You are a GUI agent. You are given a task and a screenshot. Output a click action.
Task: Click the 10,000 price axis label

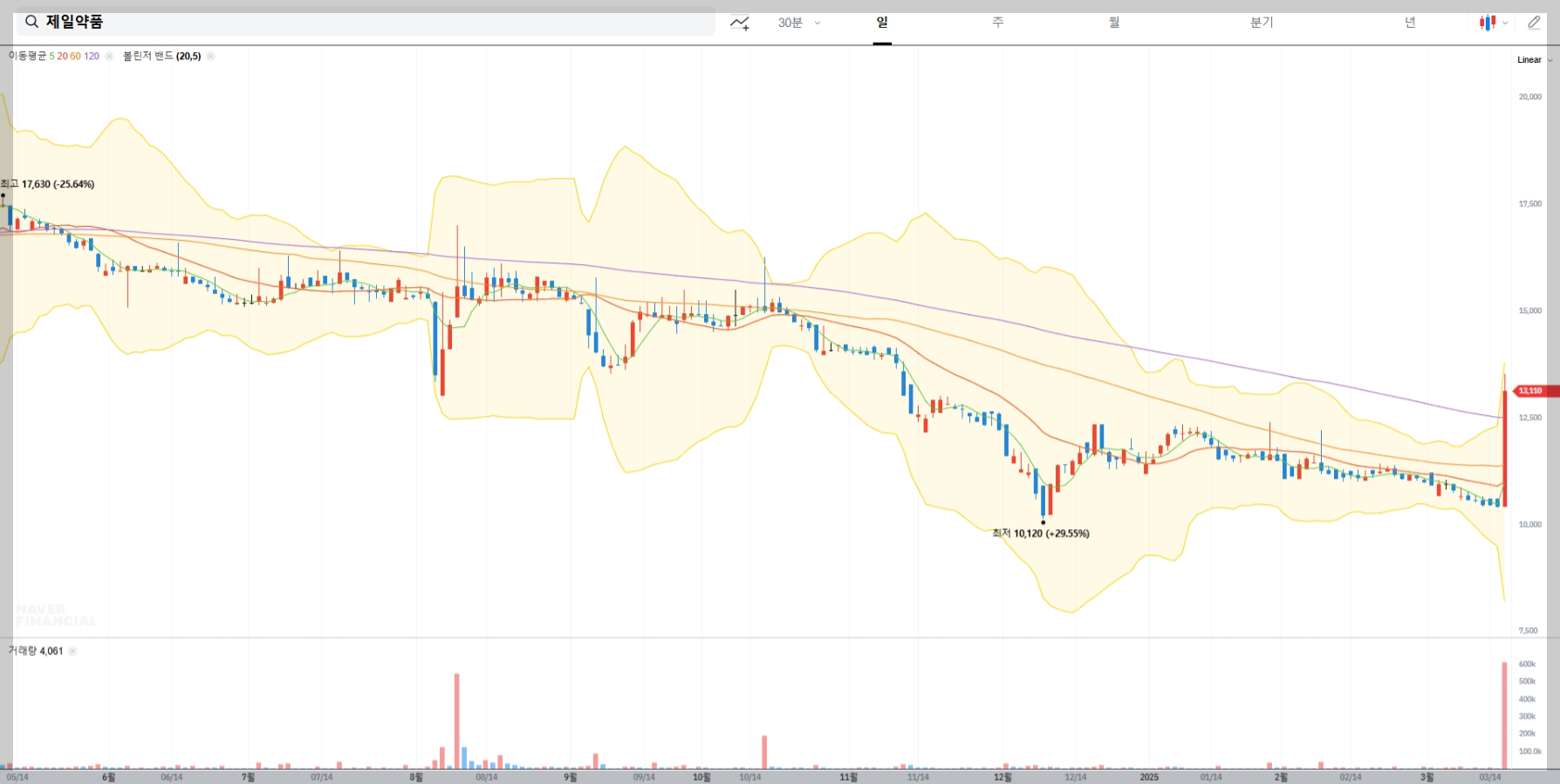(1530, 524)
